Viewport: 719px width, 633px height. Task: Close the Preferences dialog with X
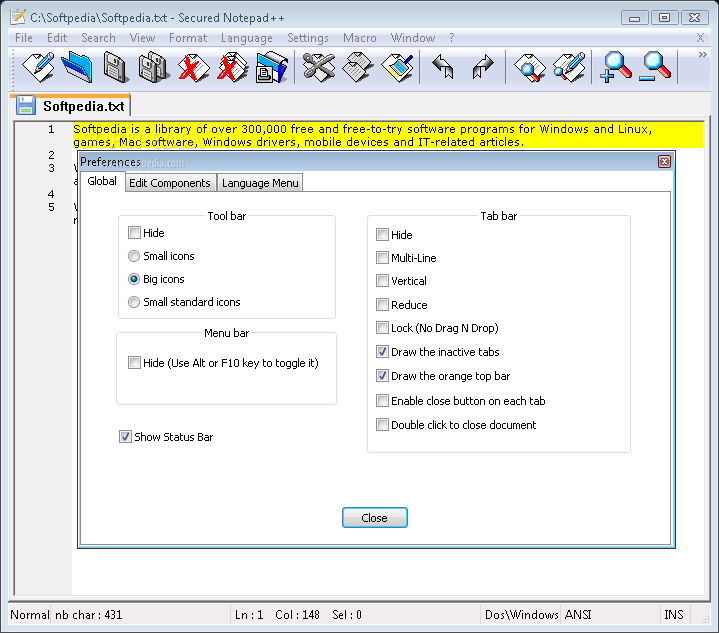click(x=664, y=161)
